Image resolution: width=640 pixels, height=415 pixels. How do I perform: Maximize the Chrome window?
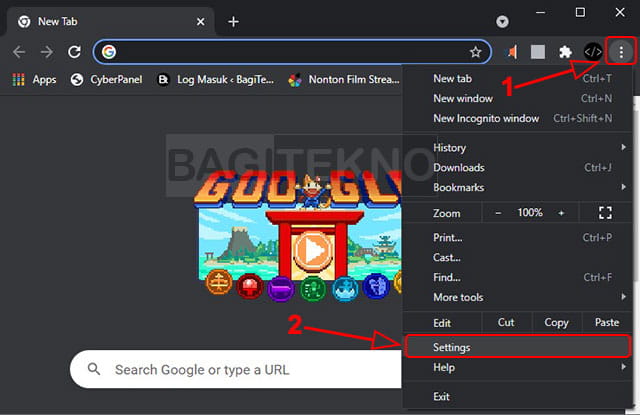pos(580,13)
